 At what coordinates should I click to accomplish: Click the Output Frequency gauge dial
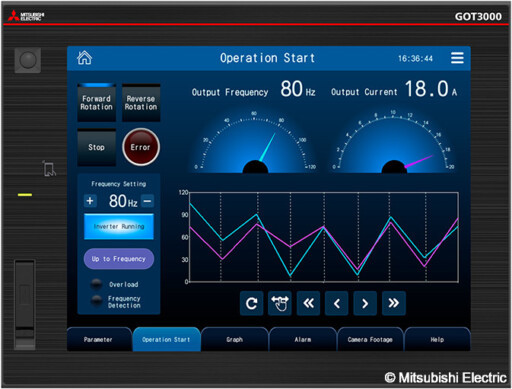coord(255,142)
